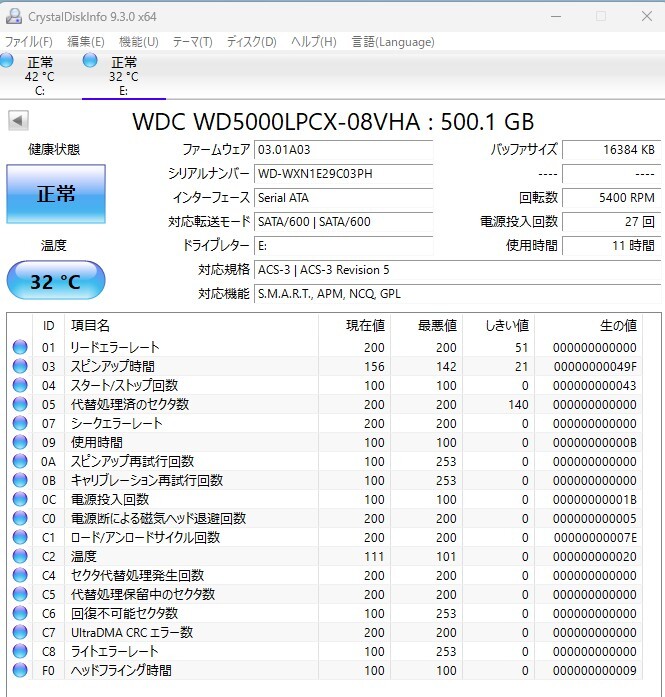Click the drive title WDC WD5000LPCX-08VHA
The width and height of the screenshot is (665, 697).
point(276,122)
